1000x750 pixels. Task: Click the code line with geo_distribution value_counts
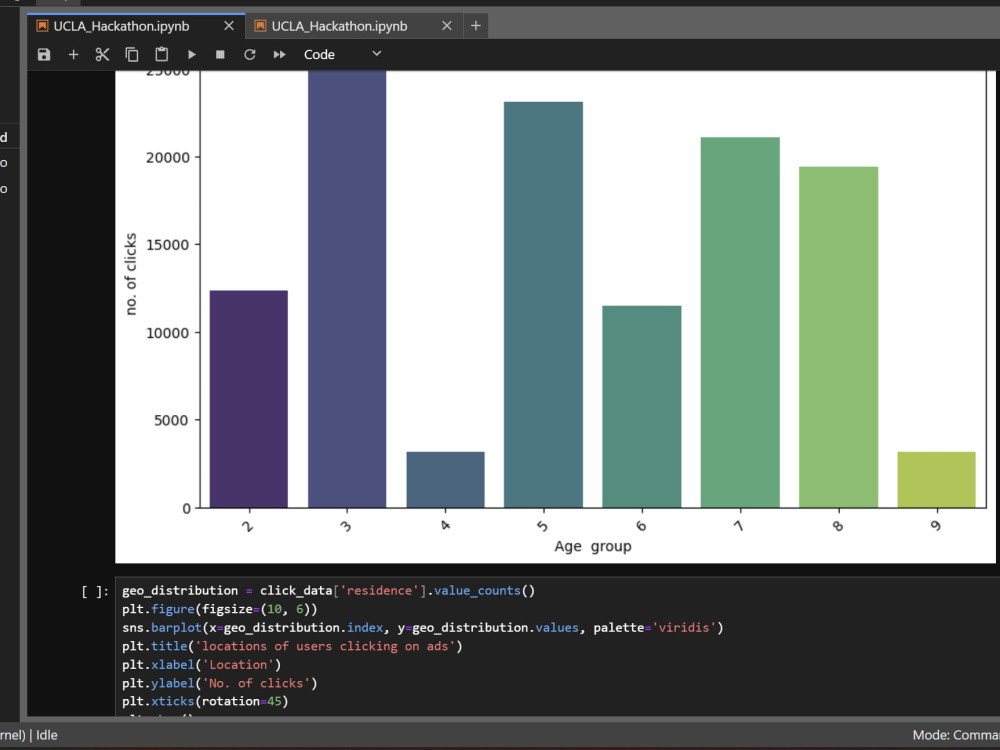tap(328, 591)
